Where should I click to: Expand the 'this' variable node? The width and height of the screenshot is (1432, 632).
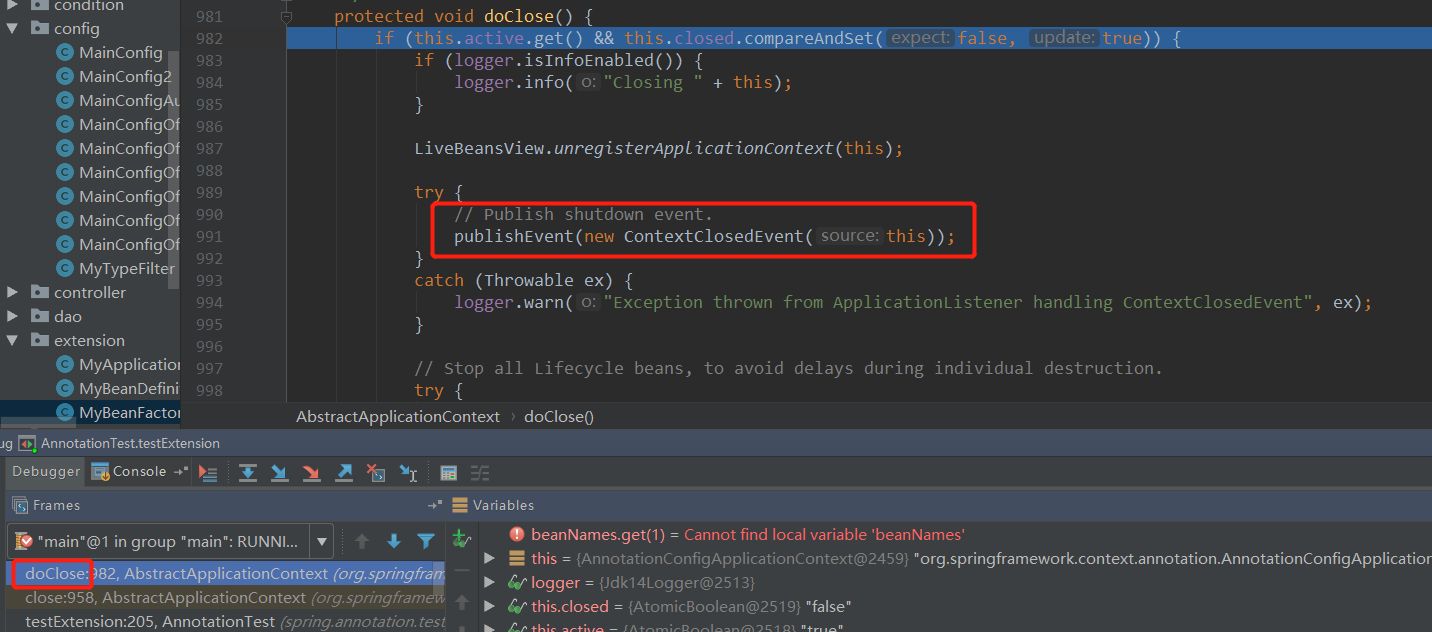point(489,558)
